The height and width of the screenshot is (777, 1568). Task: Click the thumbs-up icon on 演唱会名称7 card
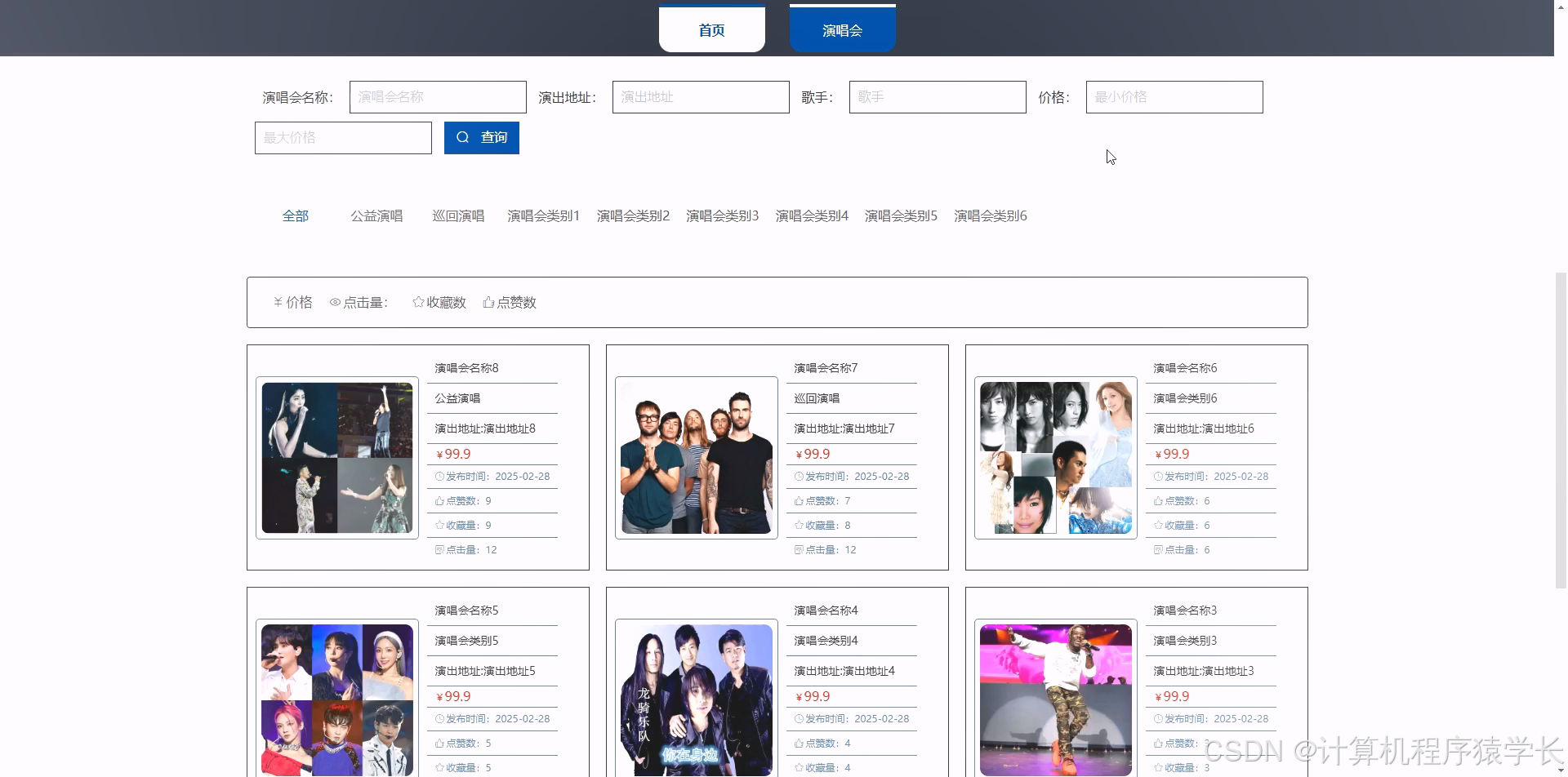(x=799, y=500)
